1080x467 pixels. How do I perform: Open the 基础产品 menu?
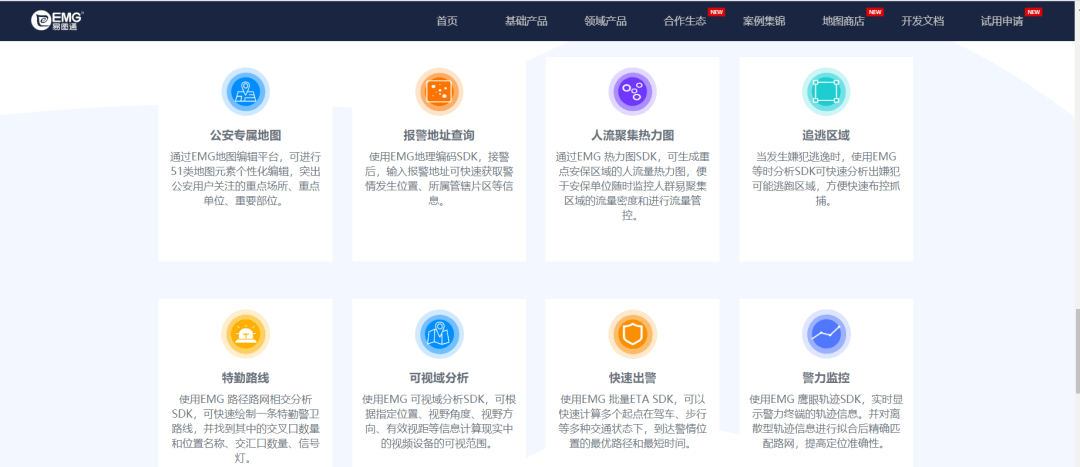[526, 21]
